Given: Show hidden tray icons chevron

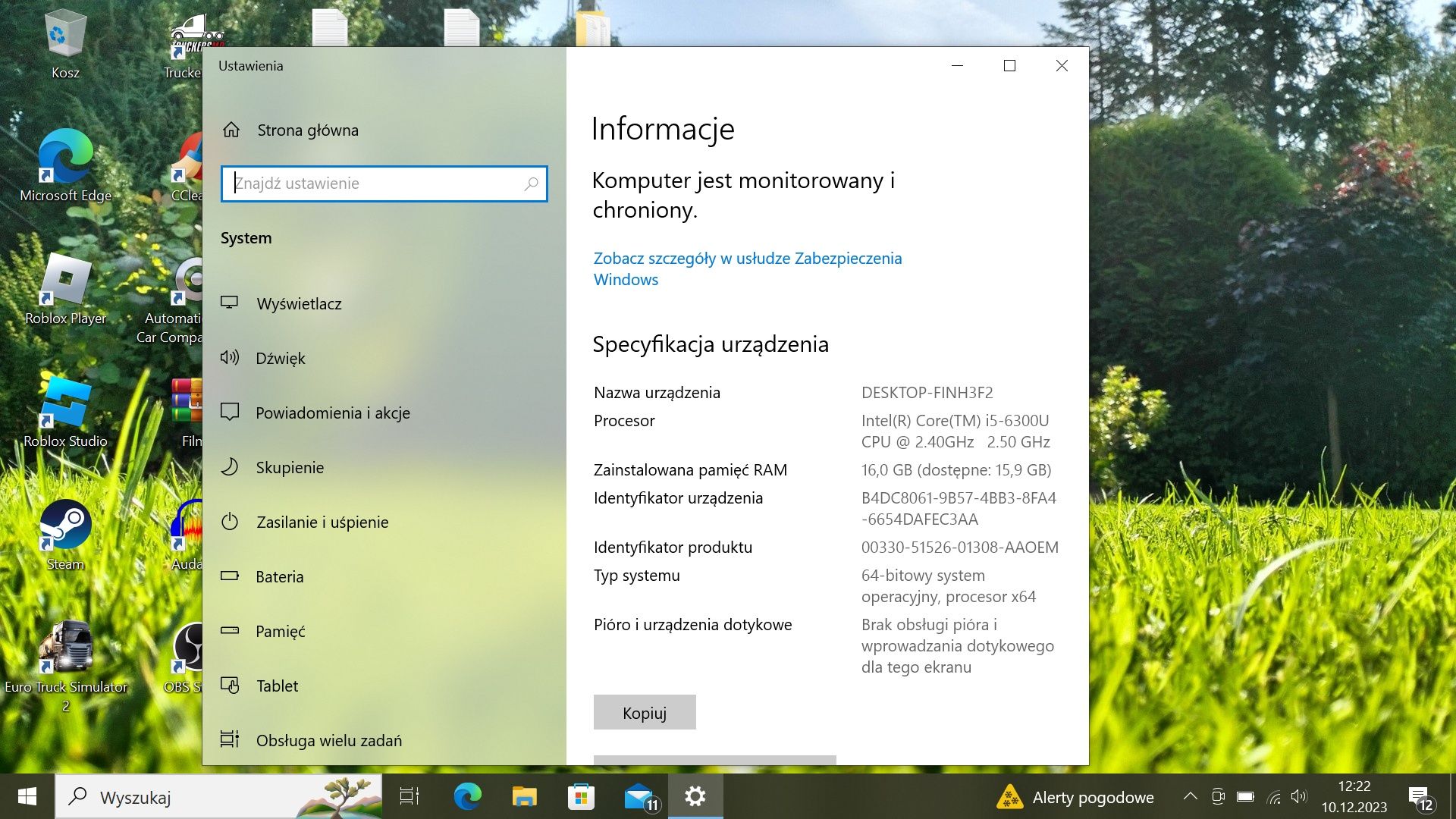Looking at the screenshot, I should click(1191, 796).
